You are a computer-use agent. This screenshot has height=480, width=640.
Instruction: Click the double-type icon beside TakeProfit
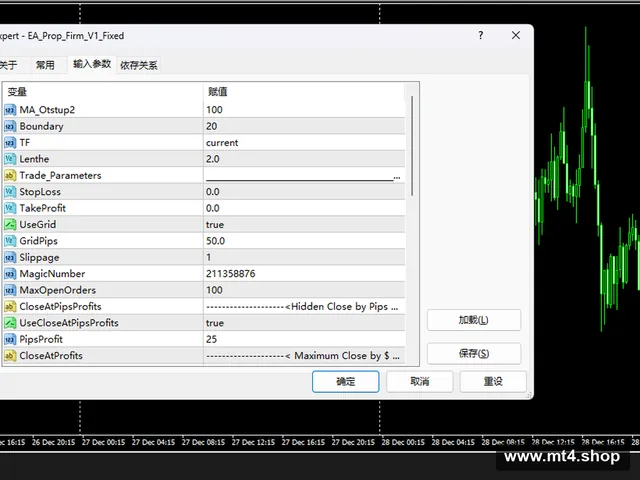click(x=10, y=208)
